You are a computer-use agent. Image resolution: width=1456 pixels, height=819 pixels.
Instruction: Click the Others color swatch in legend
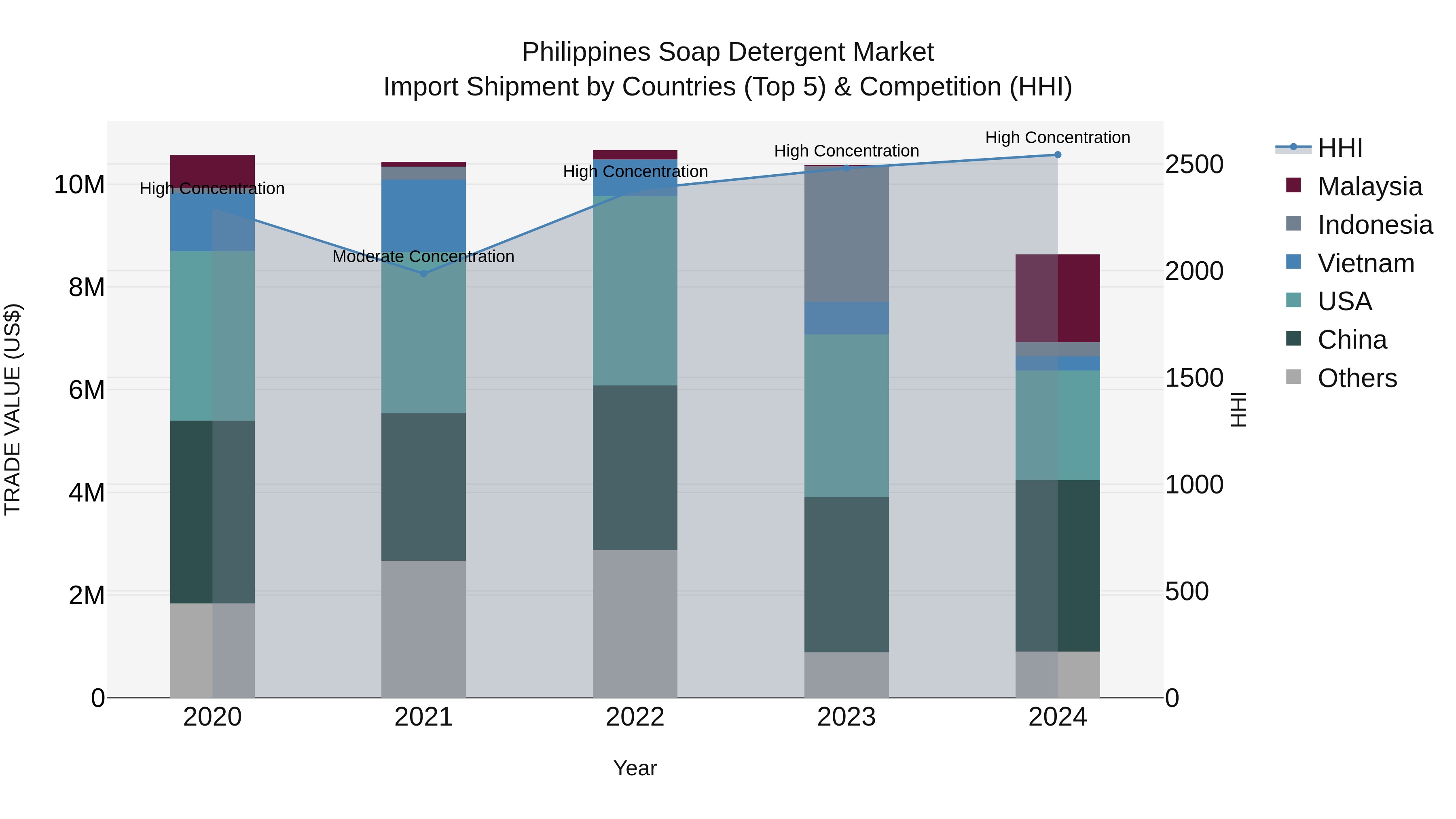pos(1293,377)
